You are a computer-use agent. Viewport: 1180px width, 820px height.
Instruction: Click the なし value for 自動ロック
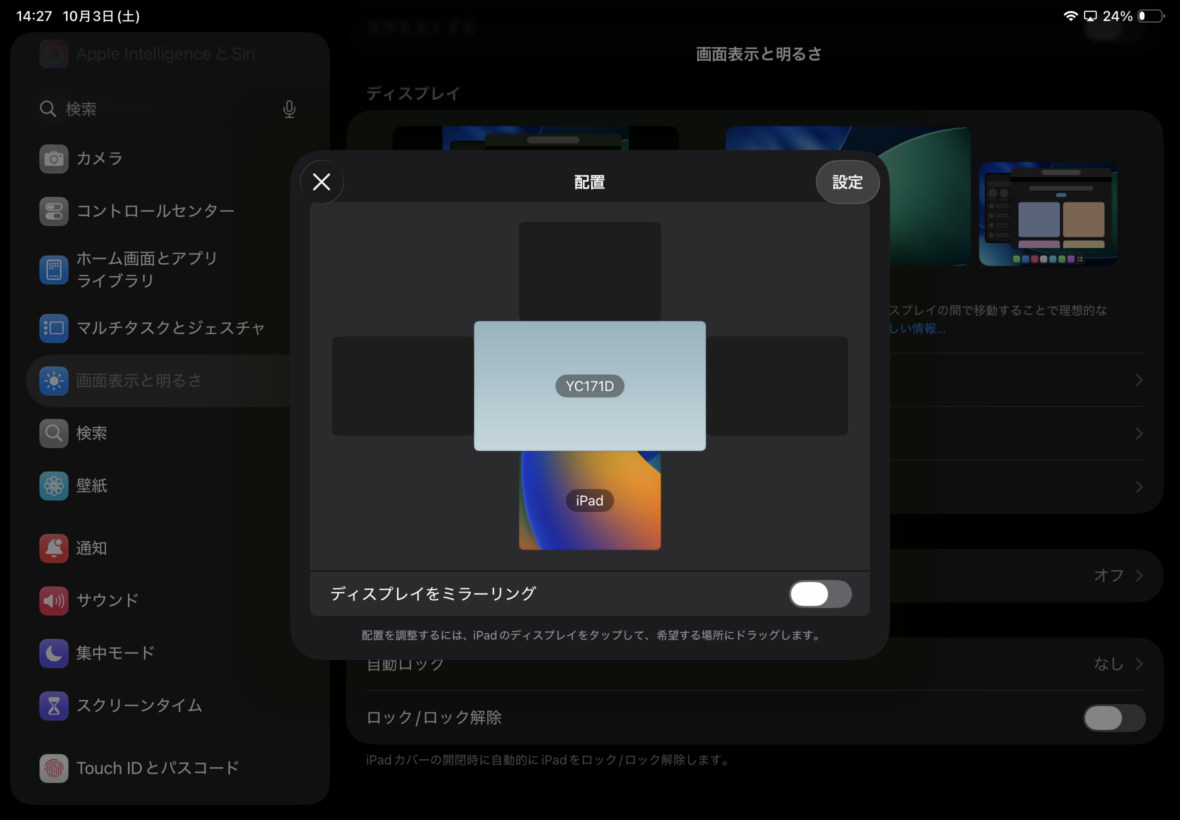[1109, 664]
